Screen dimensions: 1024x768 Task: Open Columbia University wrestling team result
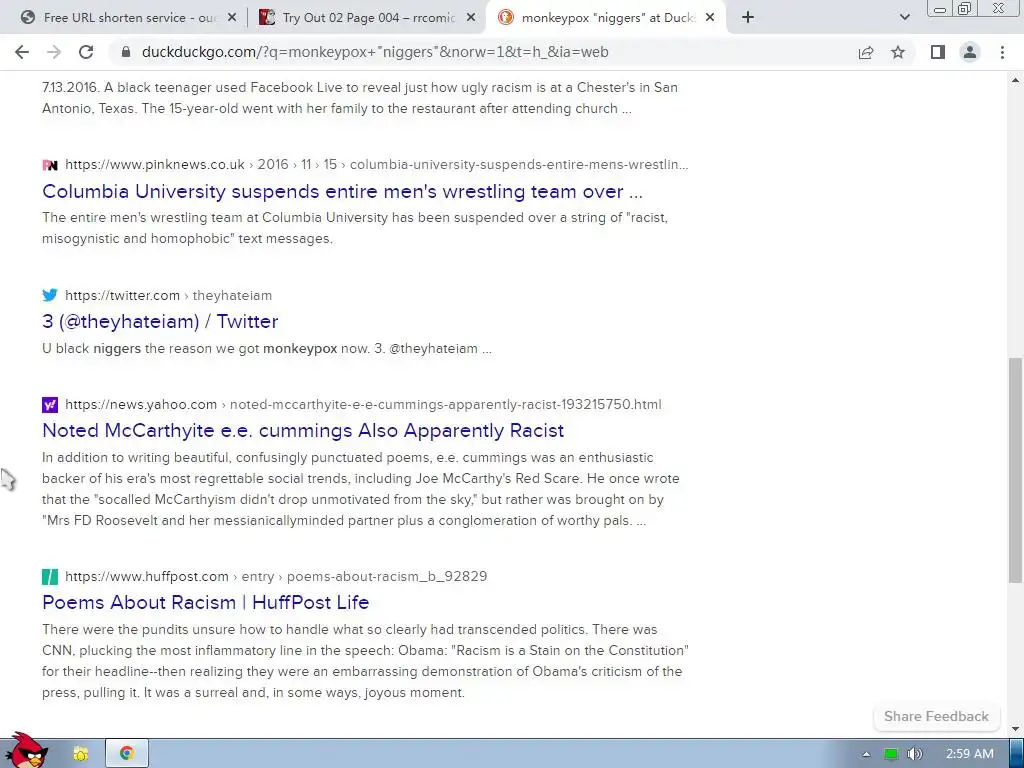pyautogui.click(x=342, y=191)
